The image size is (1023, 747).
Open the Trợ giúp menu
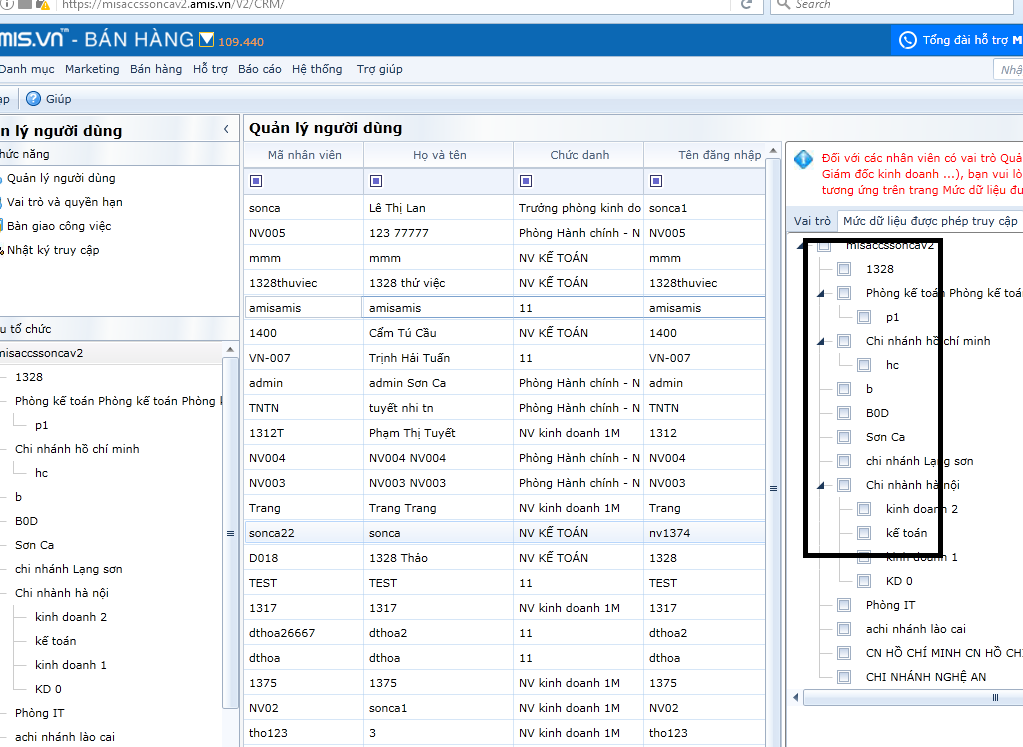[380, 69]
